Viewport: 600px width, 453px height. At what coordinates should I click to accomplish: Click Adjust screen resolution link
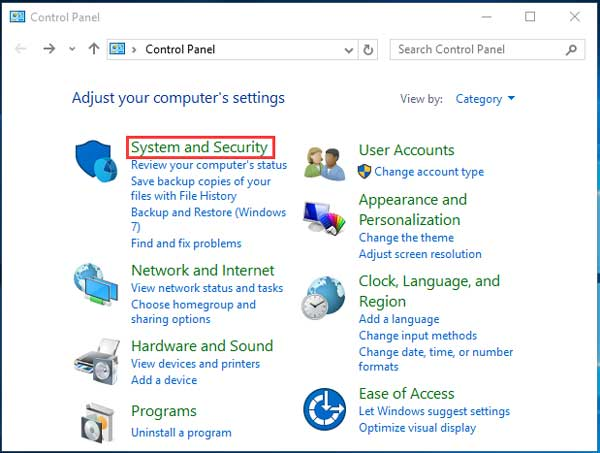[x=420, y=254]
